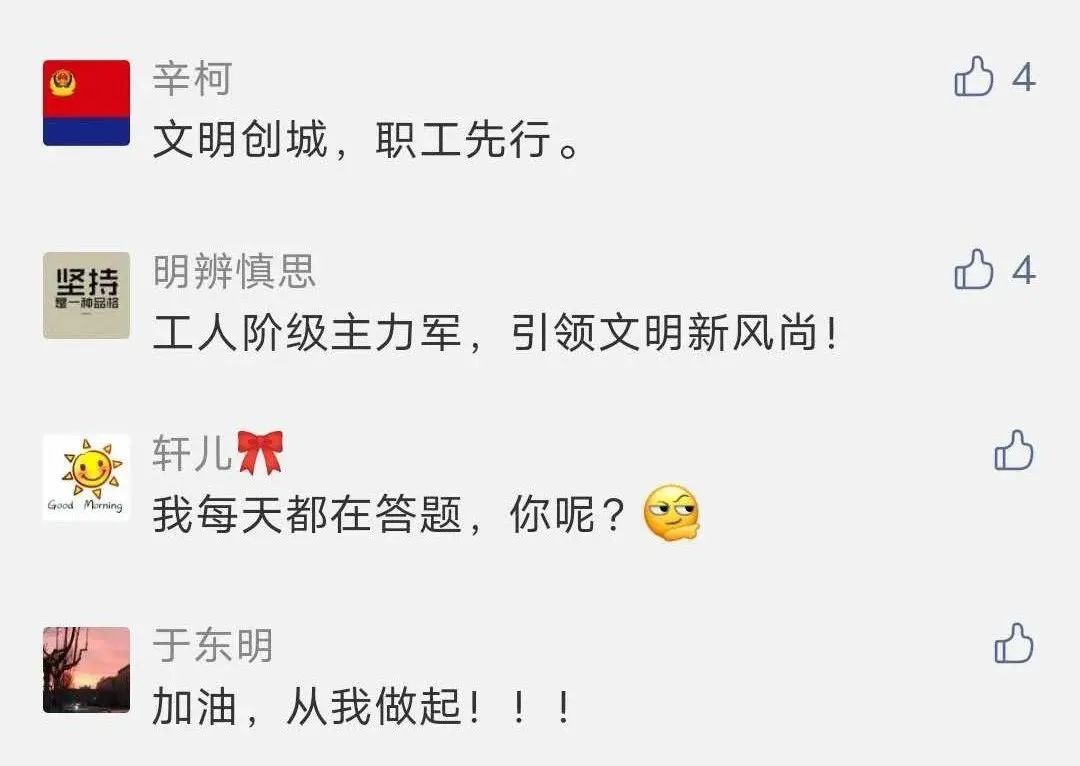Screen dimensions: 1080x766
Task: Select the comment 文明创城，职工先行。
Action: tap(366, 140)
